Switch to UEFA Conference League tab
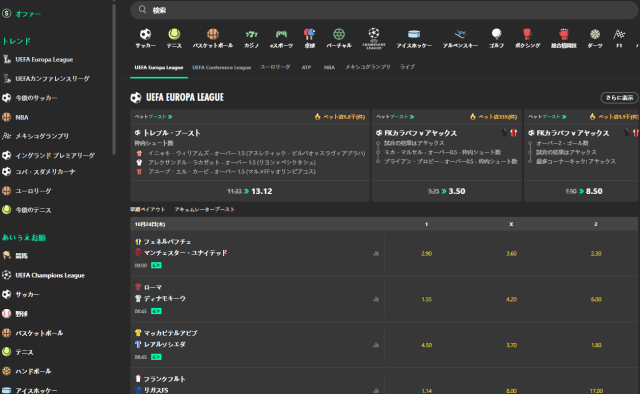 [x=222, y=67]
